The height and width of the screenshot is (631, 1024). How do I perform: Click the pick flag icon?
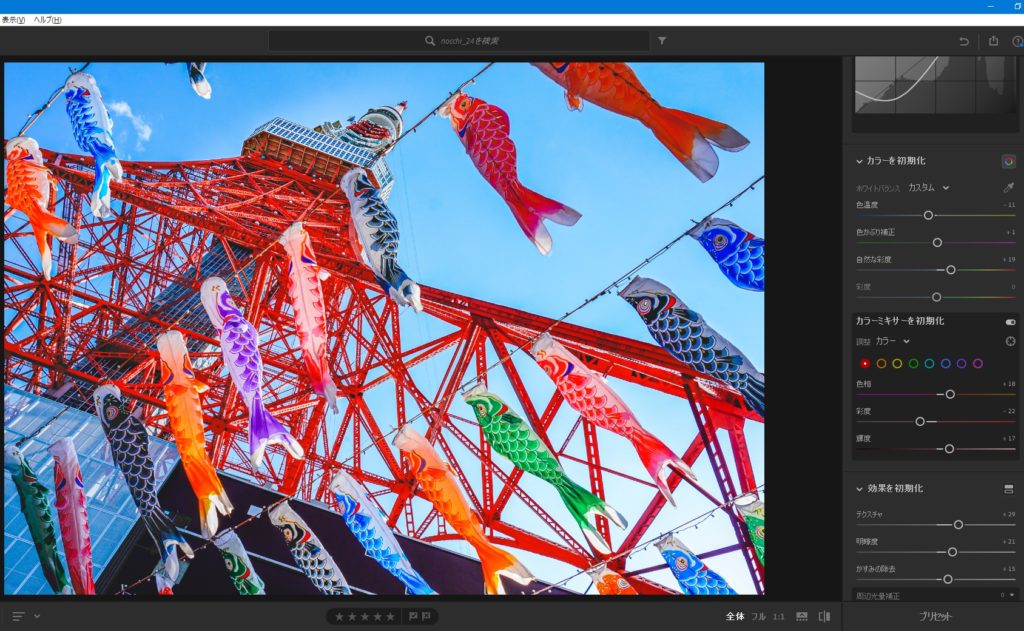(x=413, y=616)
